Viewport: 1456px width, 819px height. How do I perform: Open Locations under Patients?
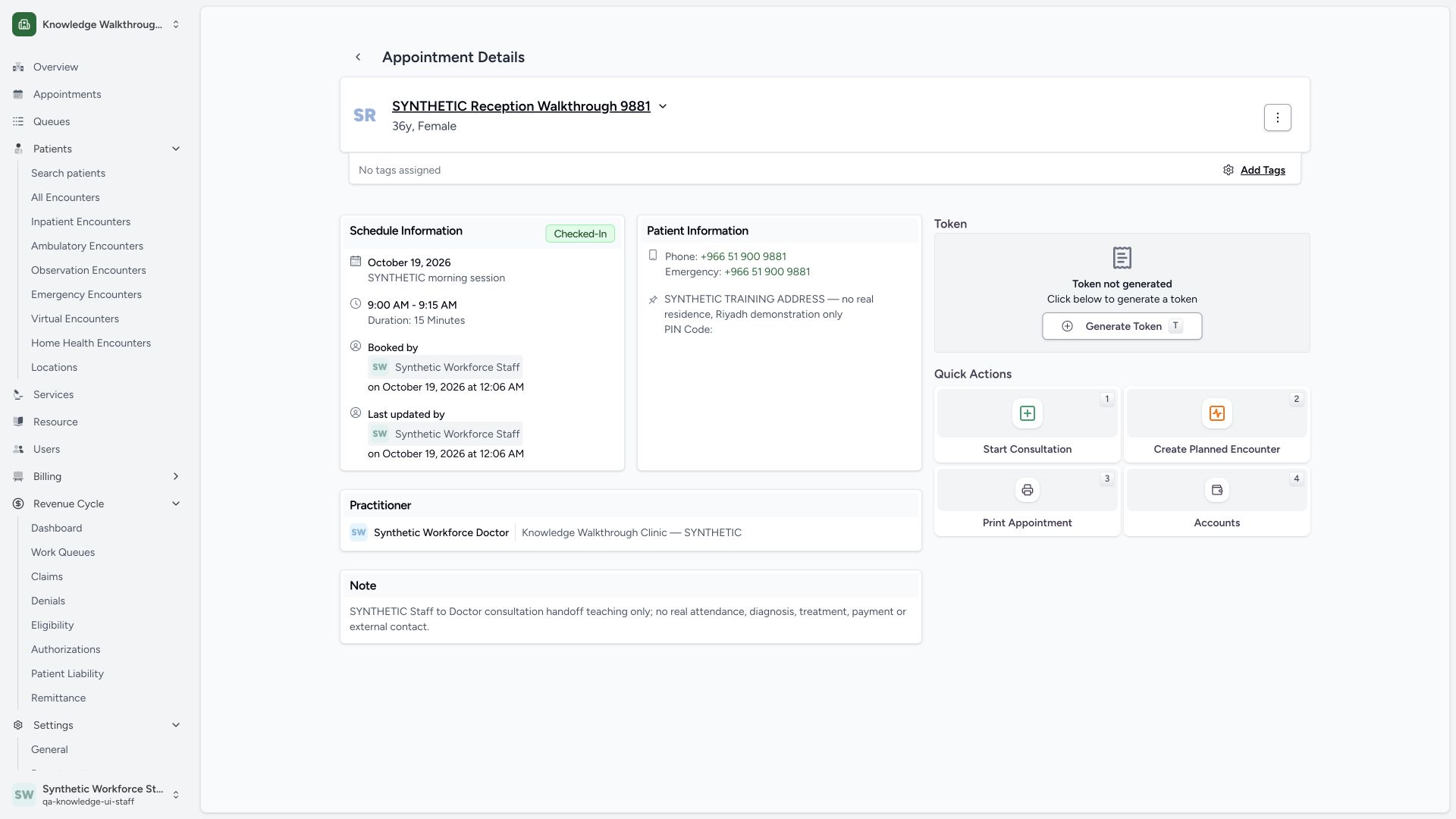coord(54,367)
